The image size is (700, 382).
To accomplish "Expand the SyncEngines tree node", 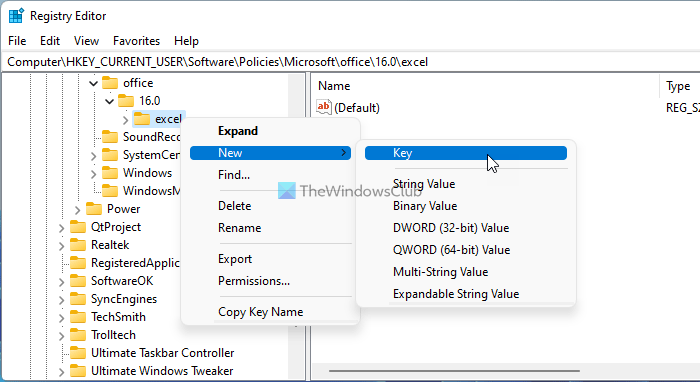I will (x=61, y=300).
